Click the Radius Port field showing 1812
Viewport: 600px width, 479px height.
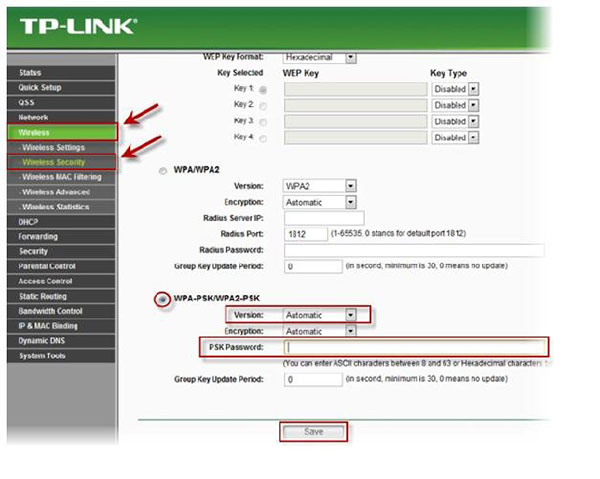(x=304, y=233)
